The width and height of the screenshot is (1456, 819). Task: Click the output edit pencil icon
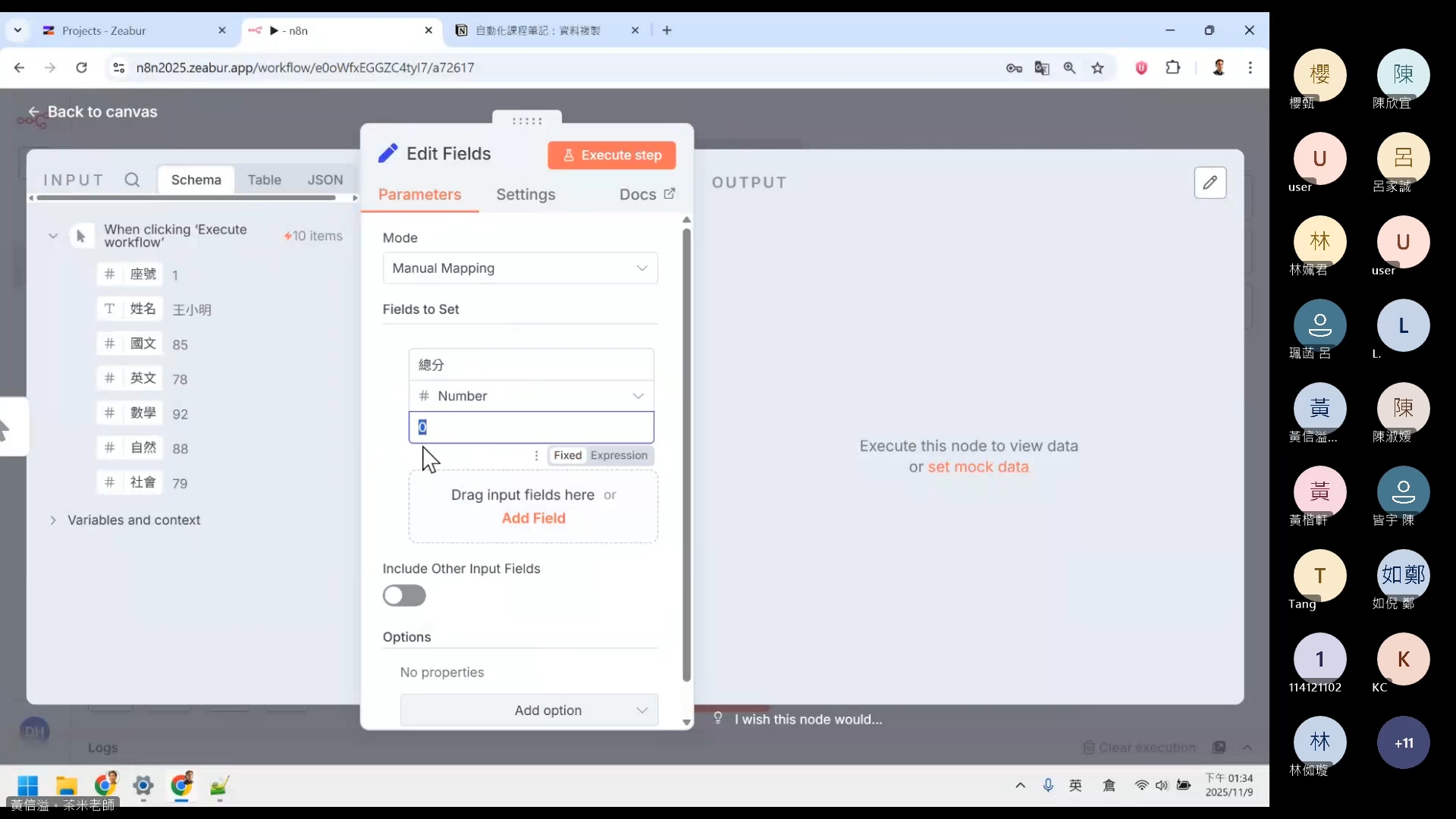click(x=1210, y=183)
